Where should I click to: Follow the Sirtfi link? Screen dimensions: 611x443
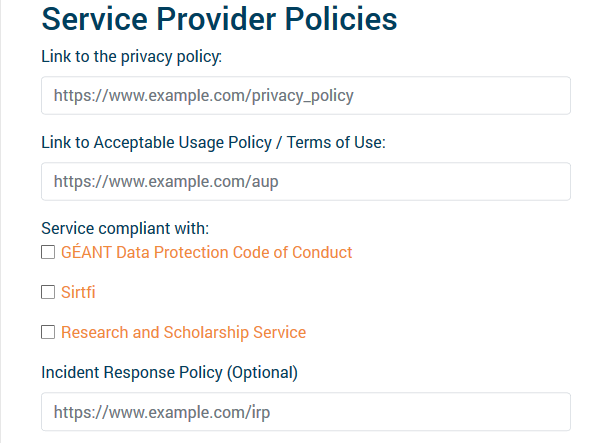78,293
